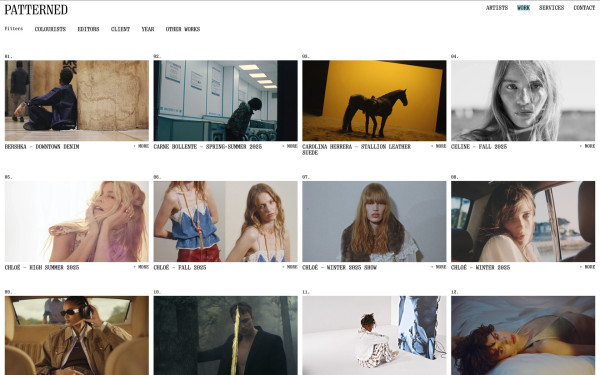Select the Work nav item
Screen dimensions: 600x375
point(523,8)
